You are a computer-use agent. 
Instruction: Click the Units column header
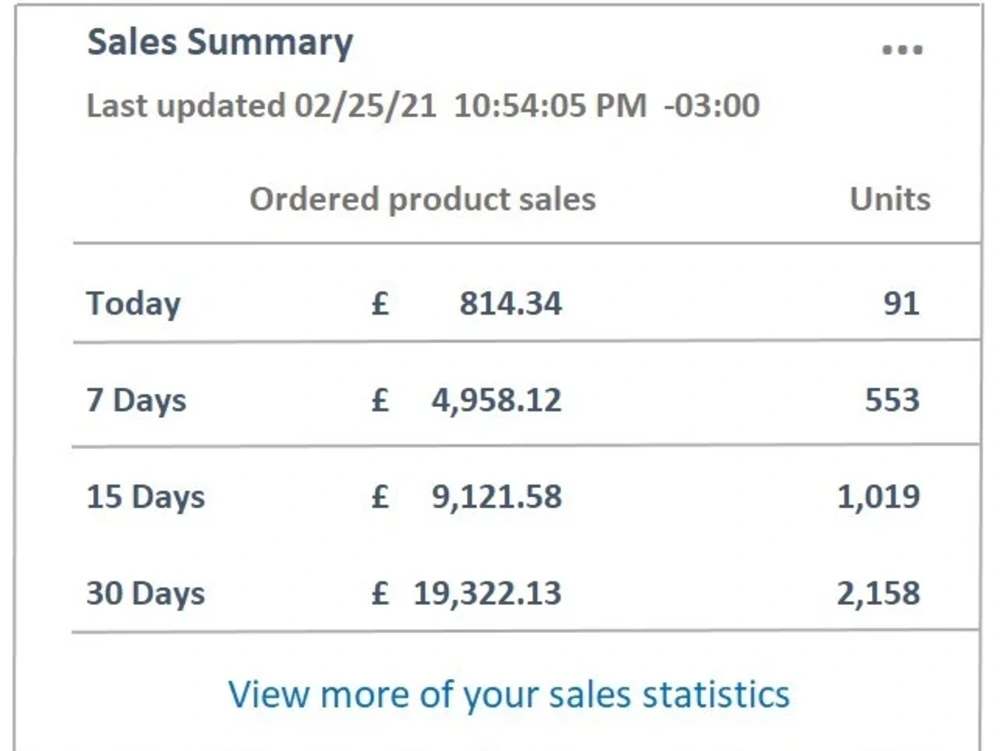click(890, 199)
